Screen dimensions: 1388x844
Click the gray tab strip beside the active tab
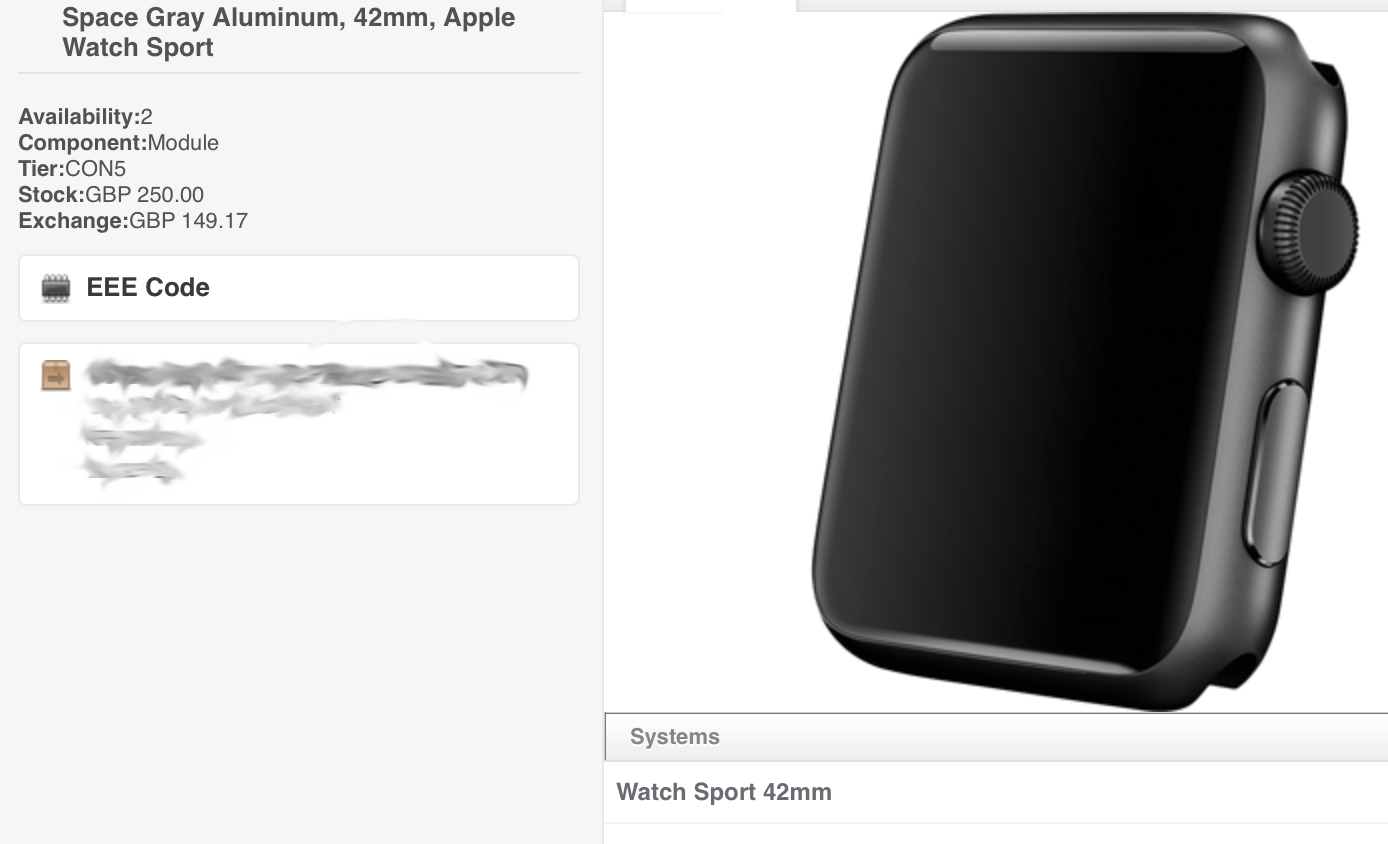point(1092,5)
